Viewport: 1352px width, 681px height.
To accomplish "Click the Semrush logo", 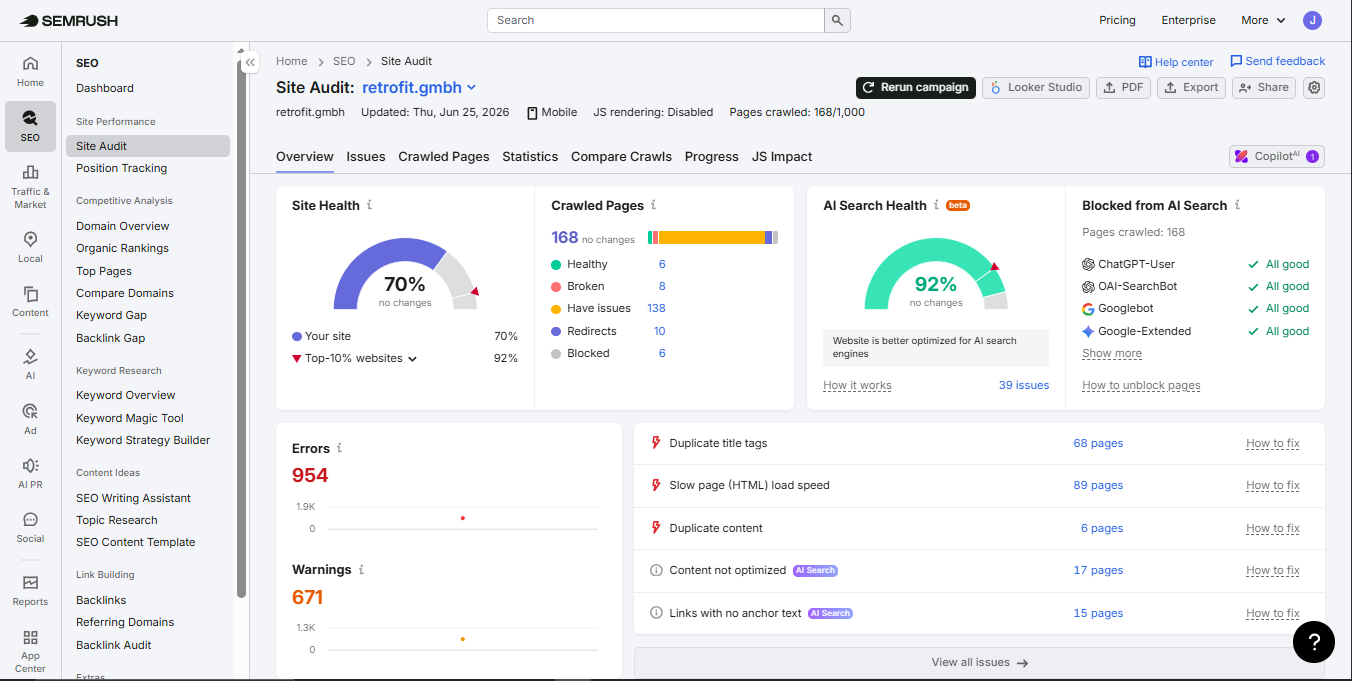I will 70,20.
